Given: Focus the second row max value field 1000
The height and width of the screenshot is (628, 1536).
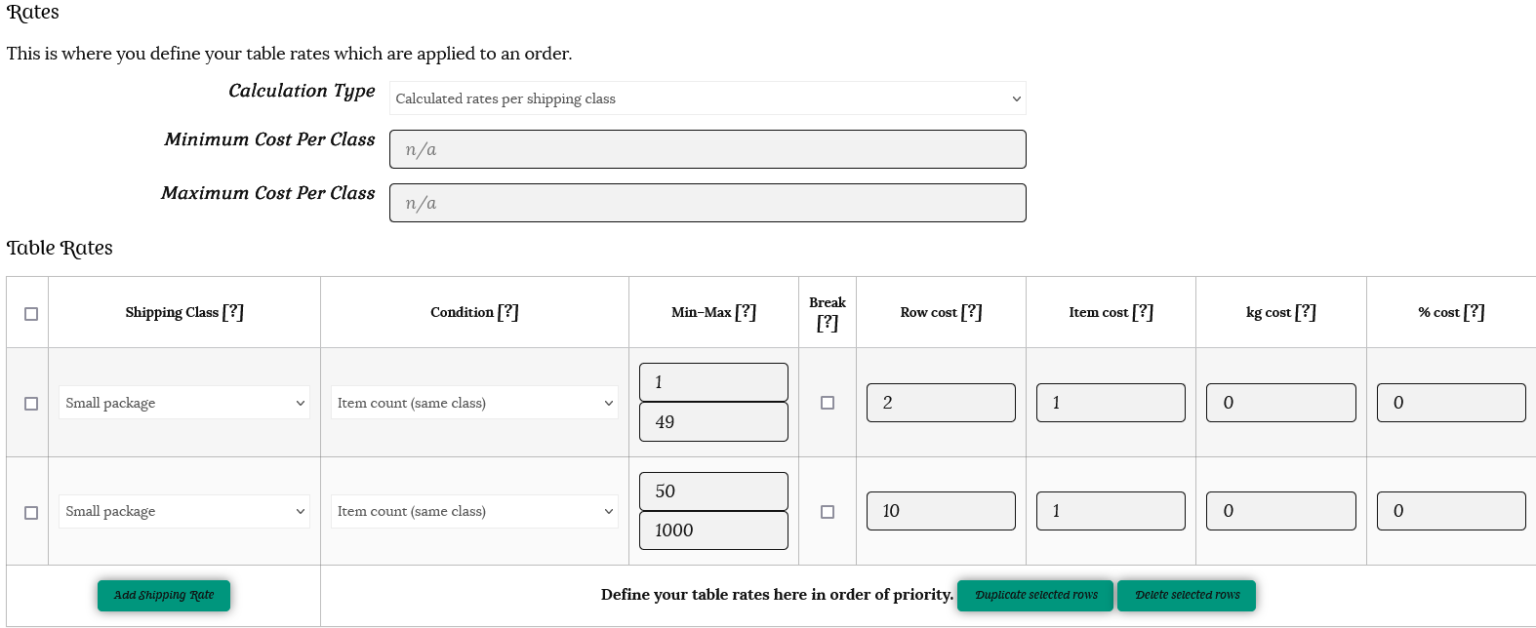Looking at the screenshot, I should pyautogui.click(x=713, y=530).
